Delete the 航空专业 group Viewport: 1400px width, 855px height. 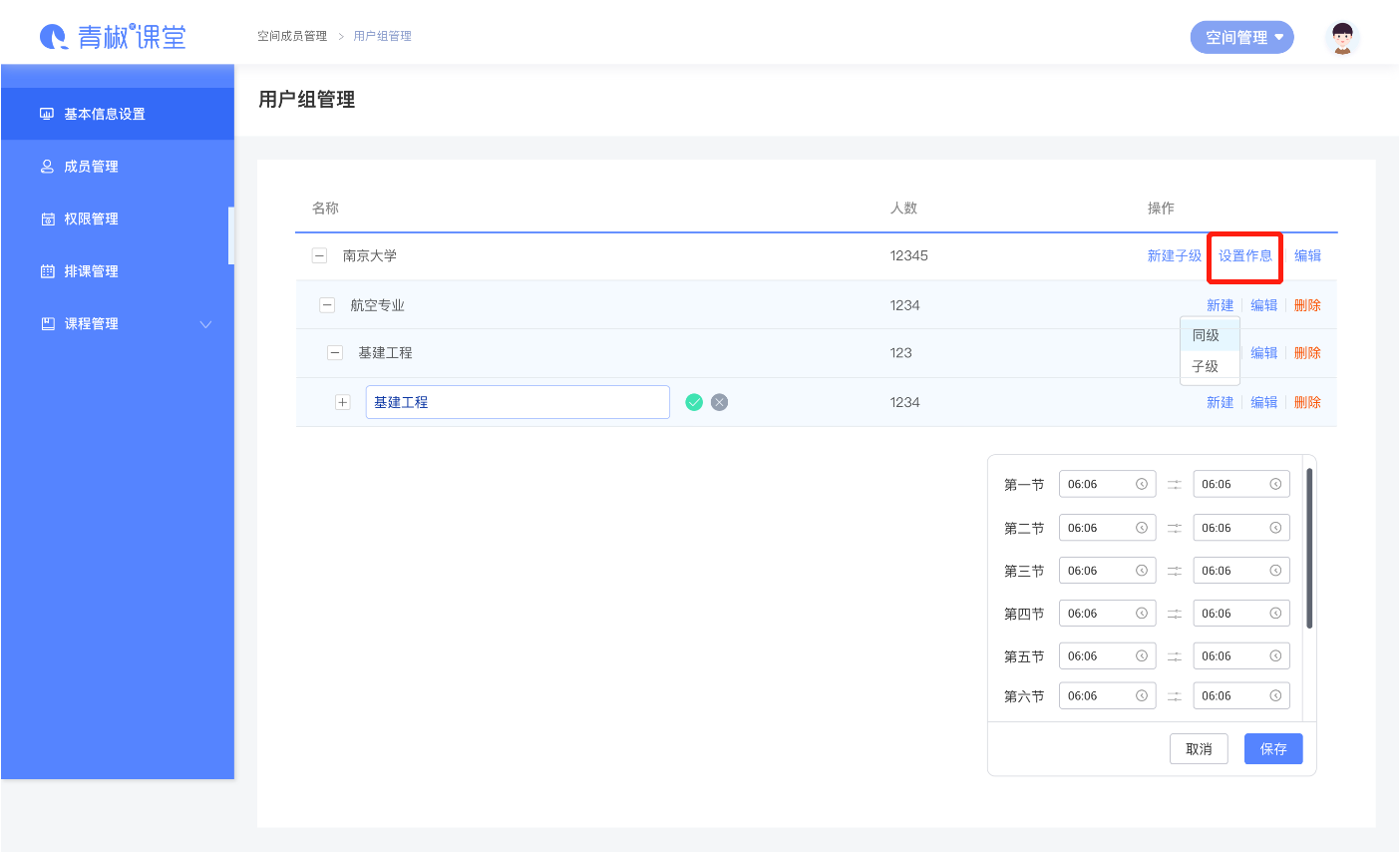tap(1307, 305)
